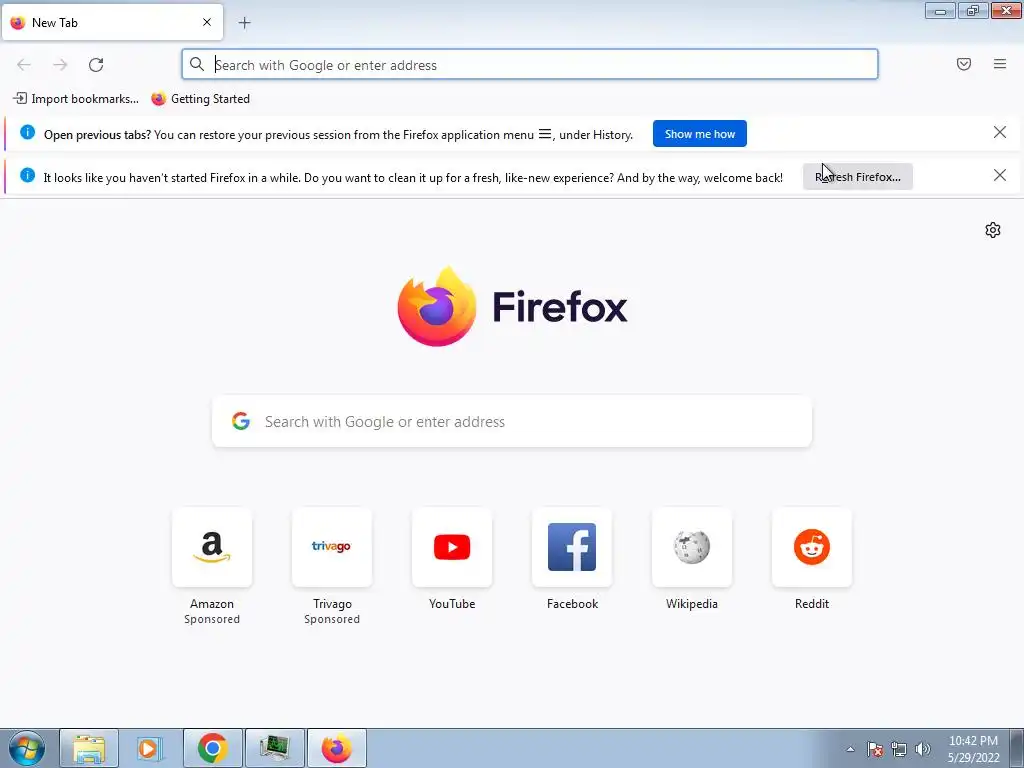Image resolution: width=1024 pixels, height=768 pixels.
Task: Dismiss the Refresh Firefox notification bar
Action: pos(1000,175)
